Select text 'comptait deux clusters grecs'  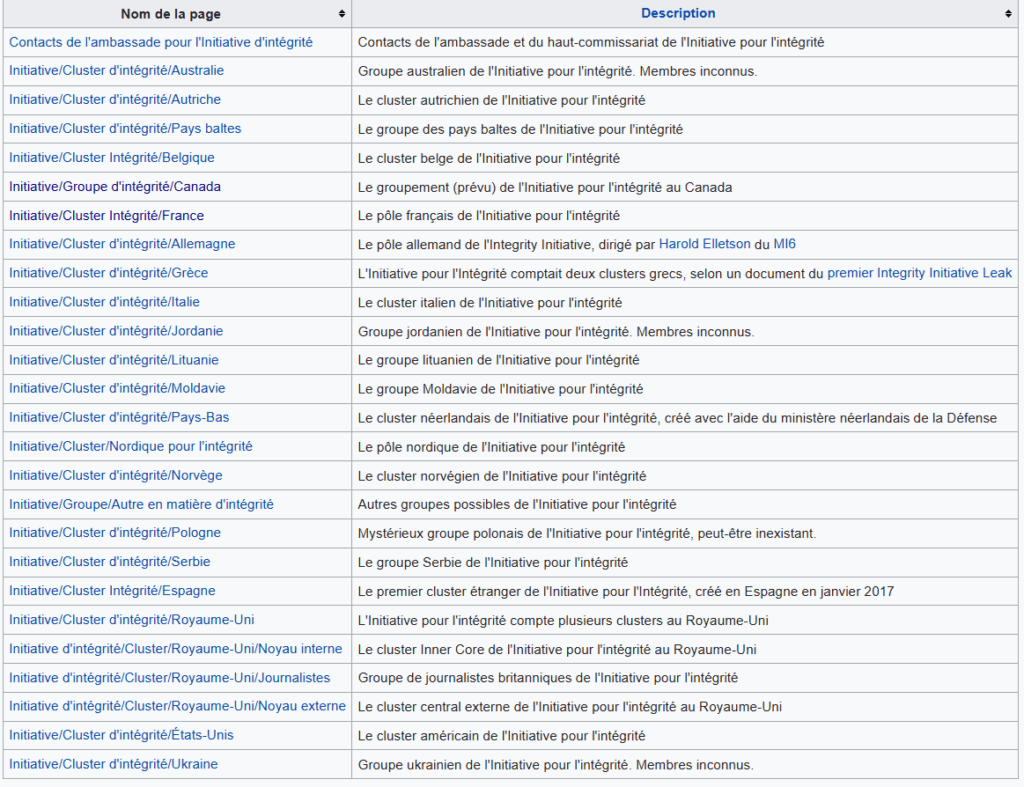tap(596, 273)
